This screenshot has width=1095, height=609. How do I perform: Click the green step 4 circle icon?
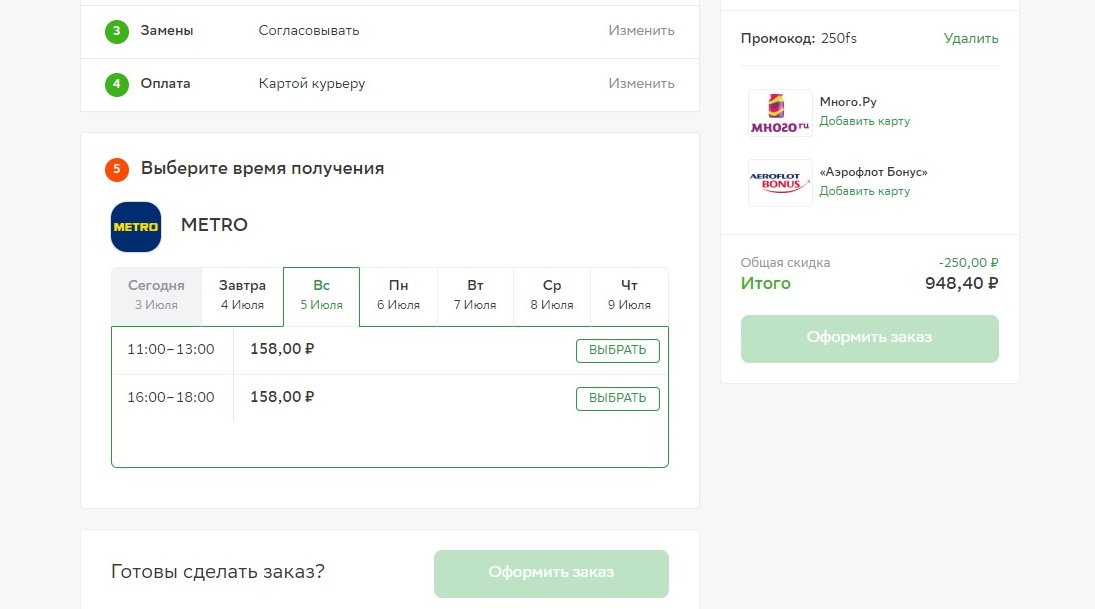[x=117, y=84]
